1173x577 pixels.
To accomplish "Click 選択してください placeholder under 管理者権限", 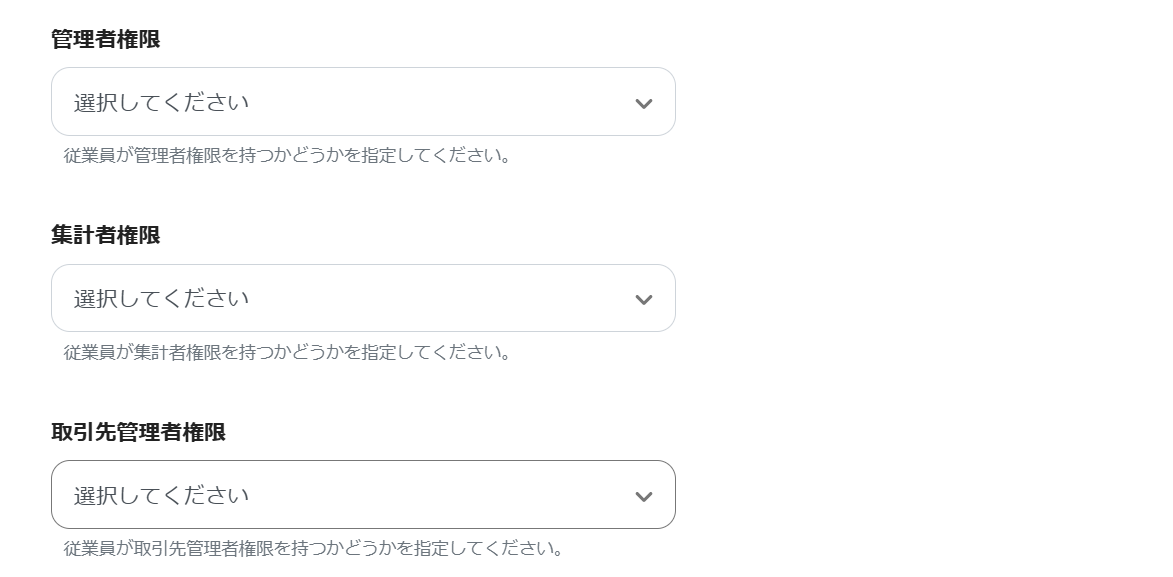I will [161, 102].
